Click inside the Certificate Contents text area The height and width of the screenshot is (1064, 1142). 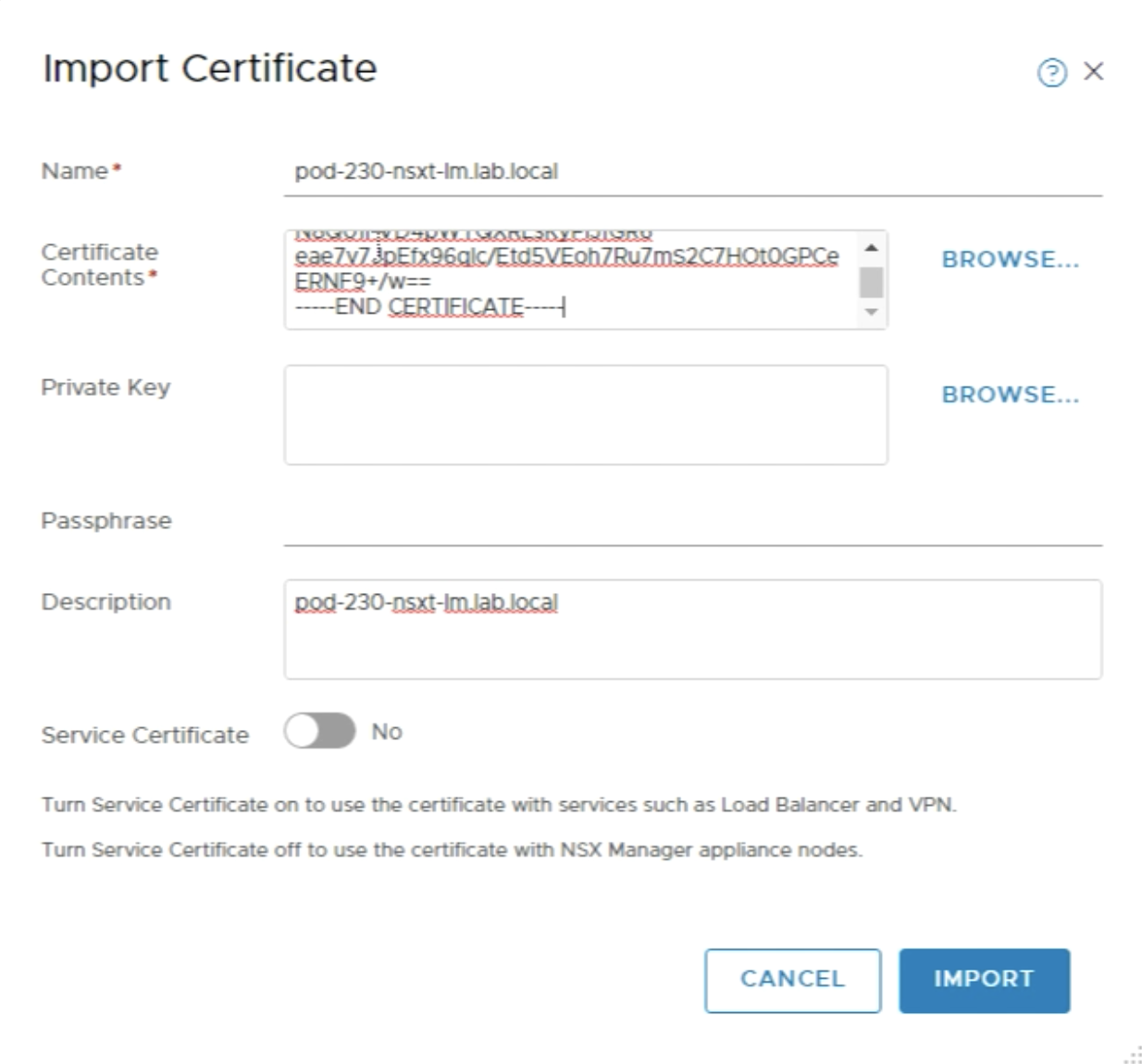[574, 279]
